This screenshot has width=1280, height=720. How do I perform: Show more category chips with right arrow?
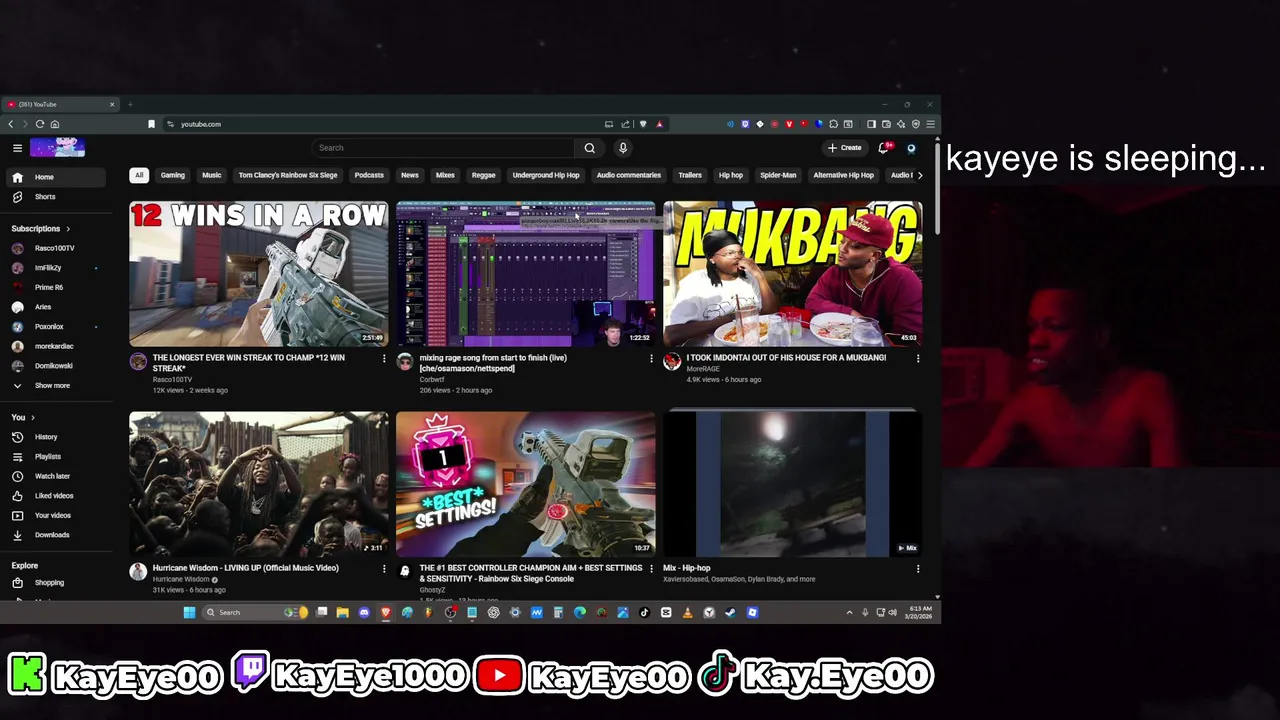(920, 175)
